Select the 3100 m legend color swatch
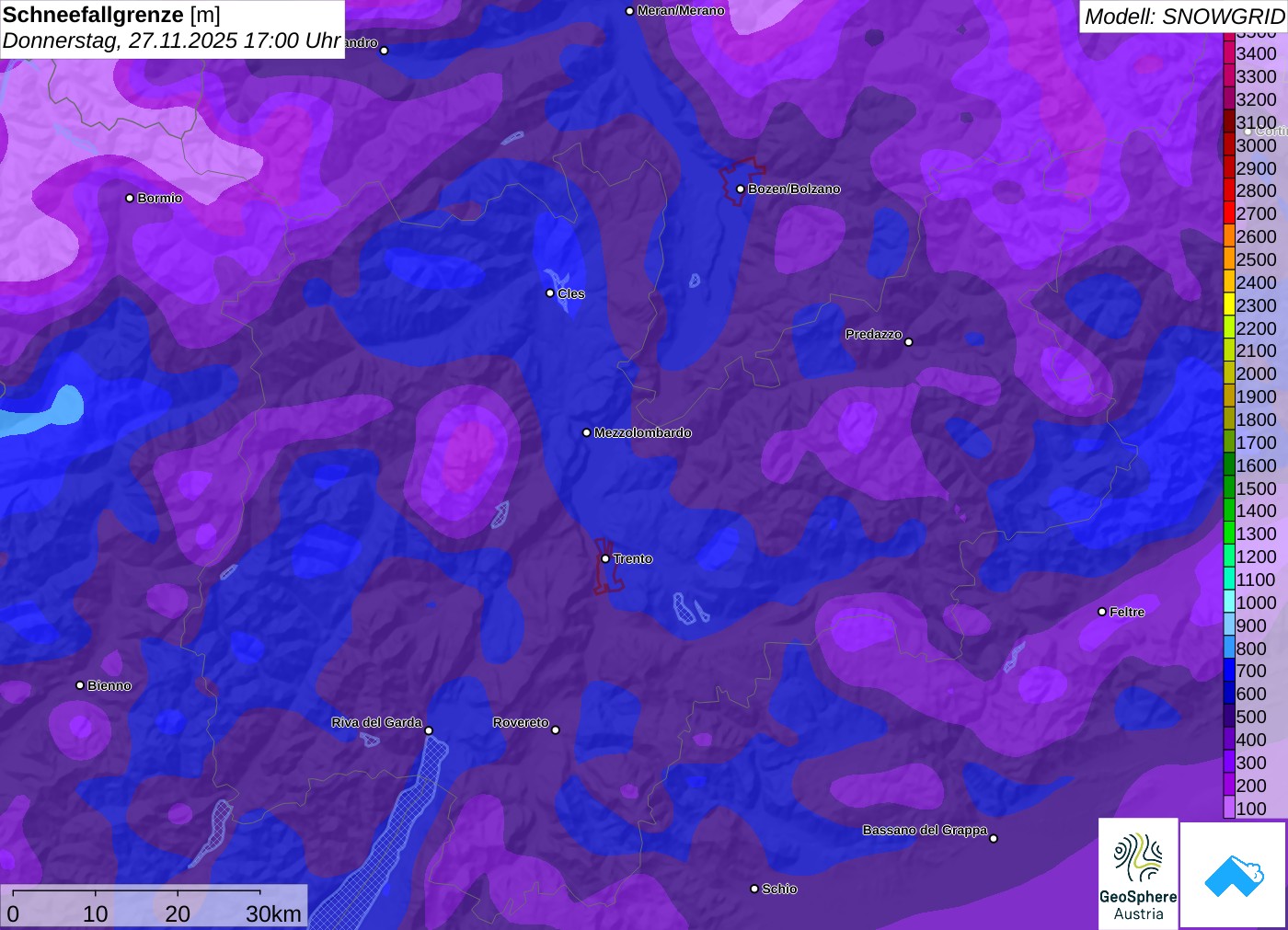Image resolution: width=1288 pixels, height=930 pixels. click(1228, 122)
